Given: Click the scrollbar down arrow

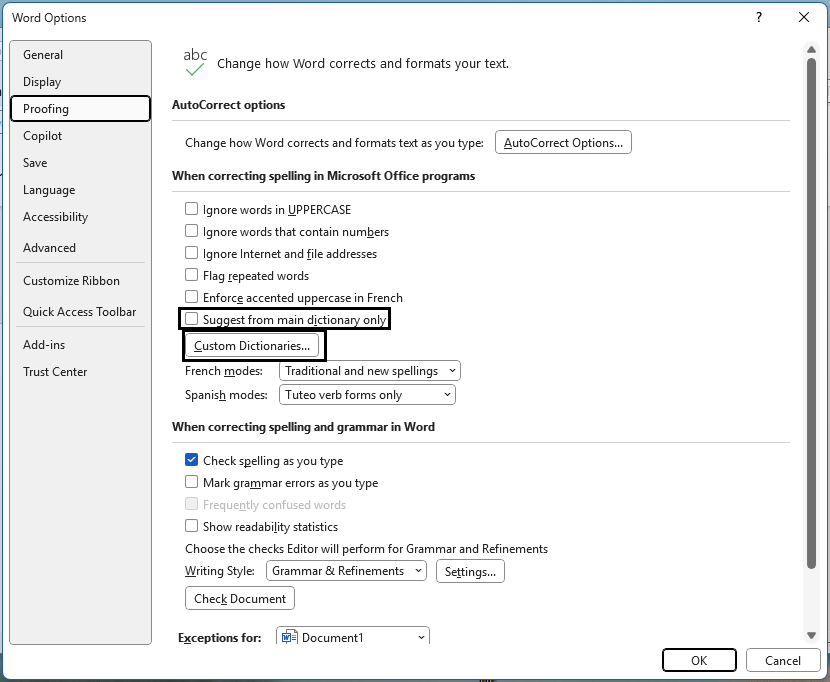Looking at the screenshot, I should [812, 634].
